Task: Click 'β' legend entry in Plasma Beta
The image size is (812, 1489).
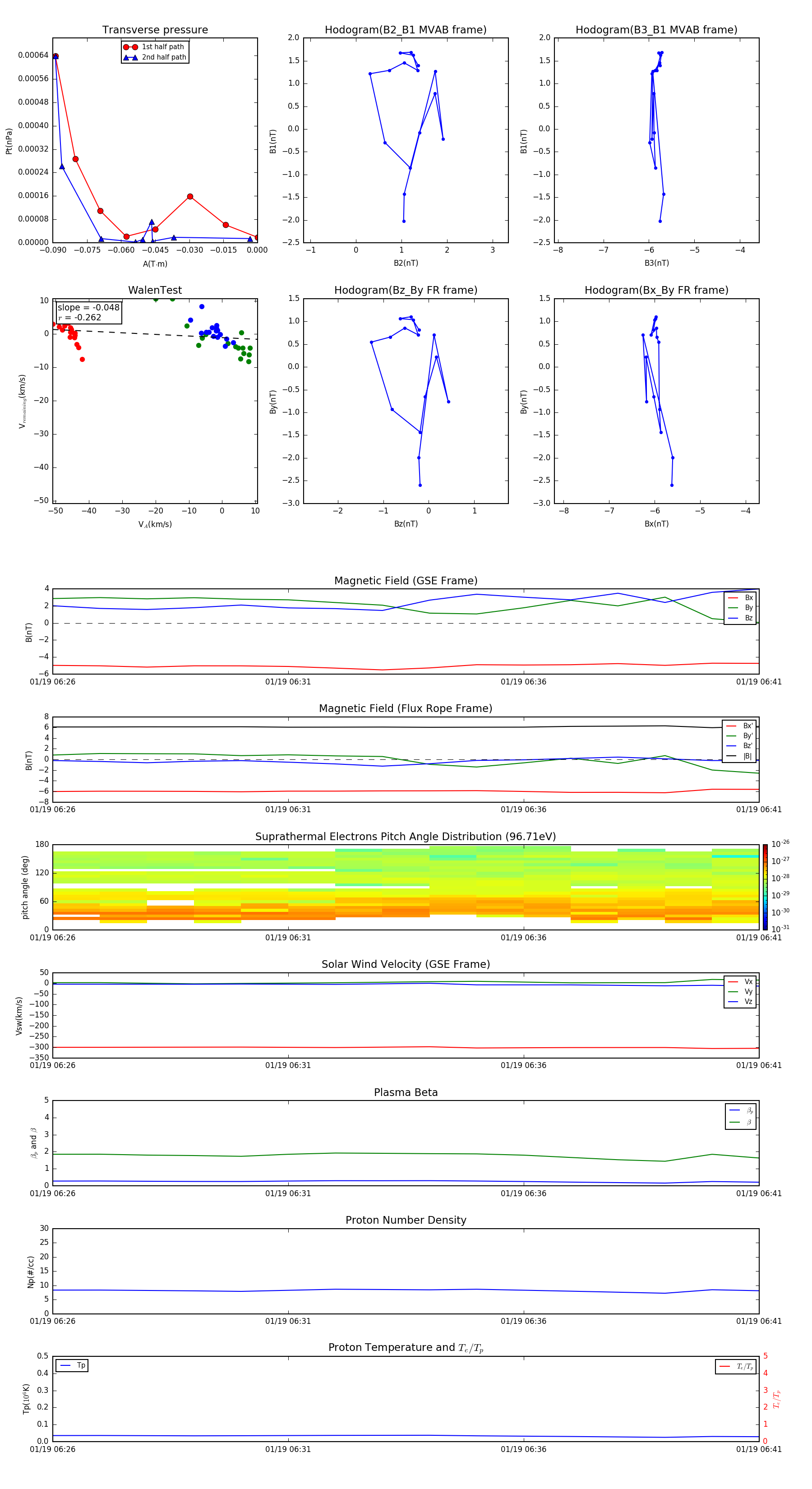Action: 741,1123
